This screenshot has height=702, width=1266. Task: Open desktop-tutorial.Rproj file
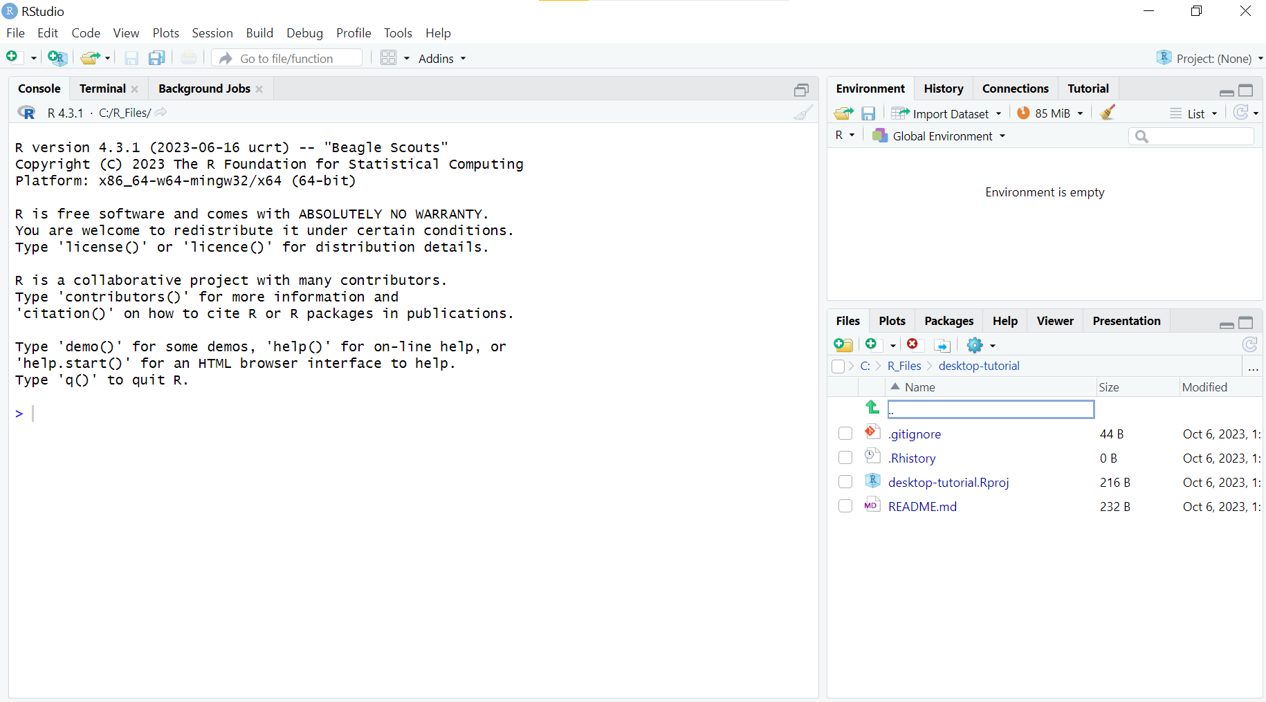(x=948, y=482)
